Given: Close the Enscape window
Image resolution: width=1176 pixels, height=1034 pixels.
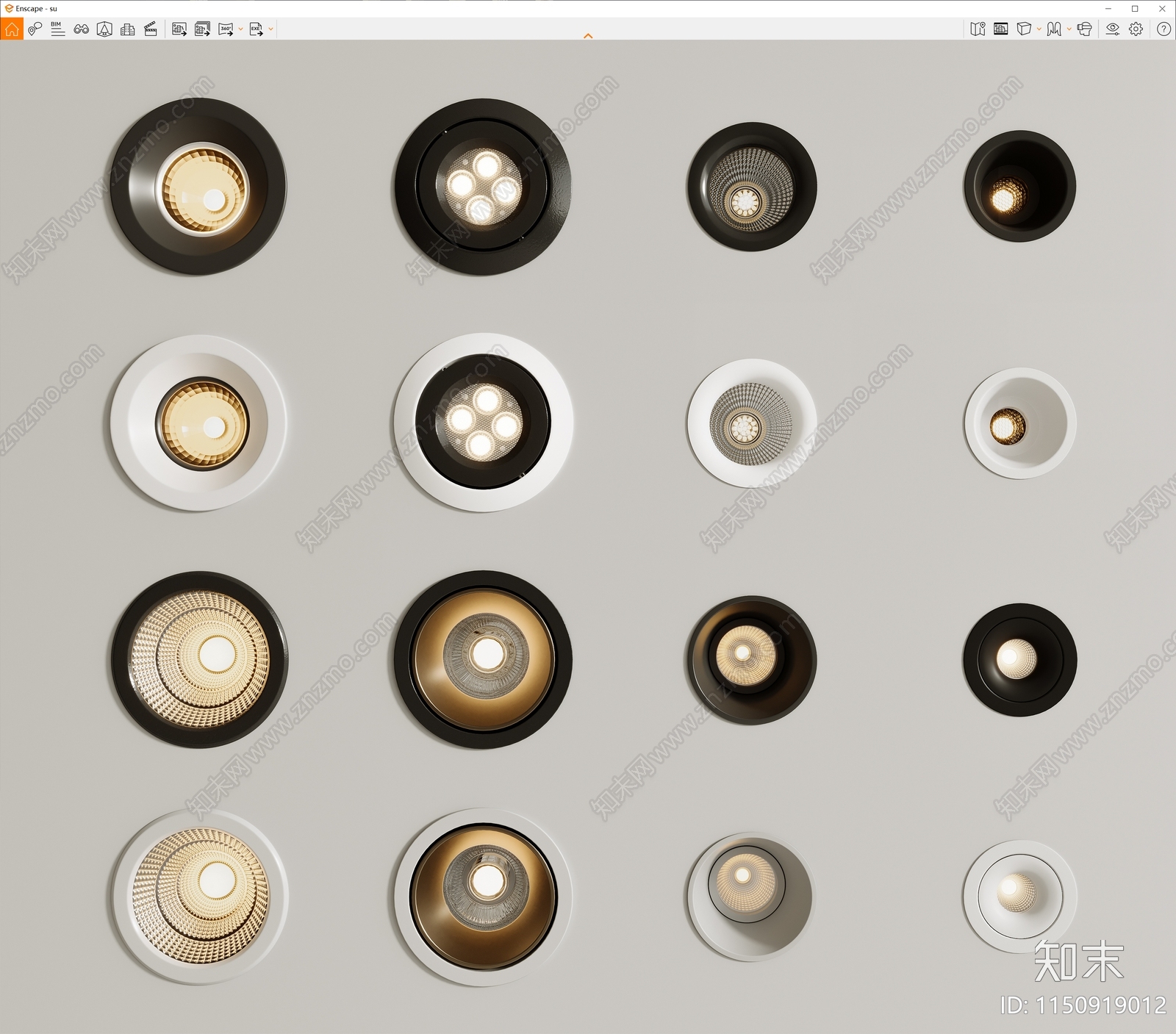Looking at the screenshot, I should 1162,9.
